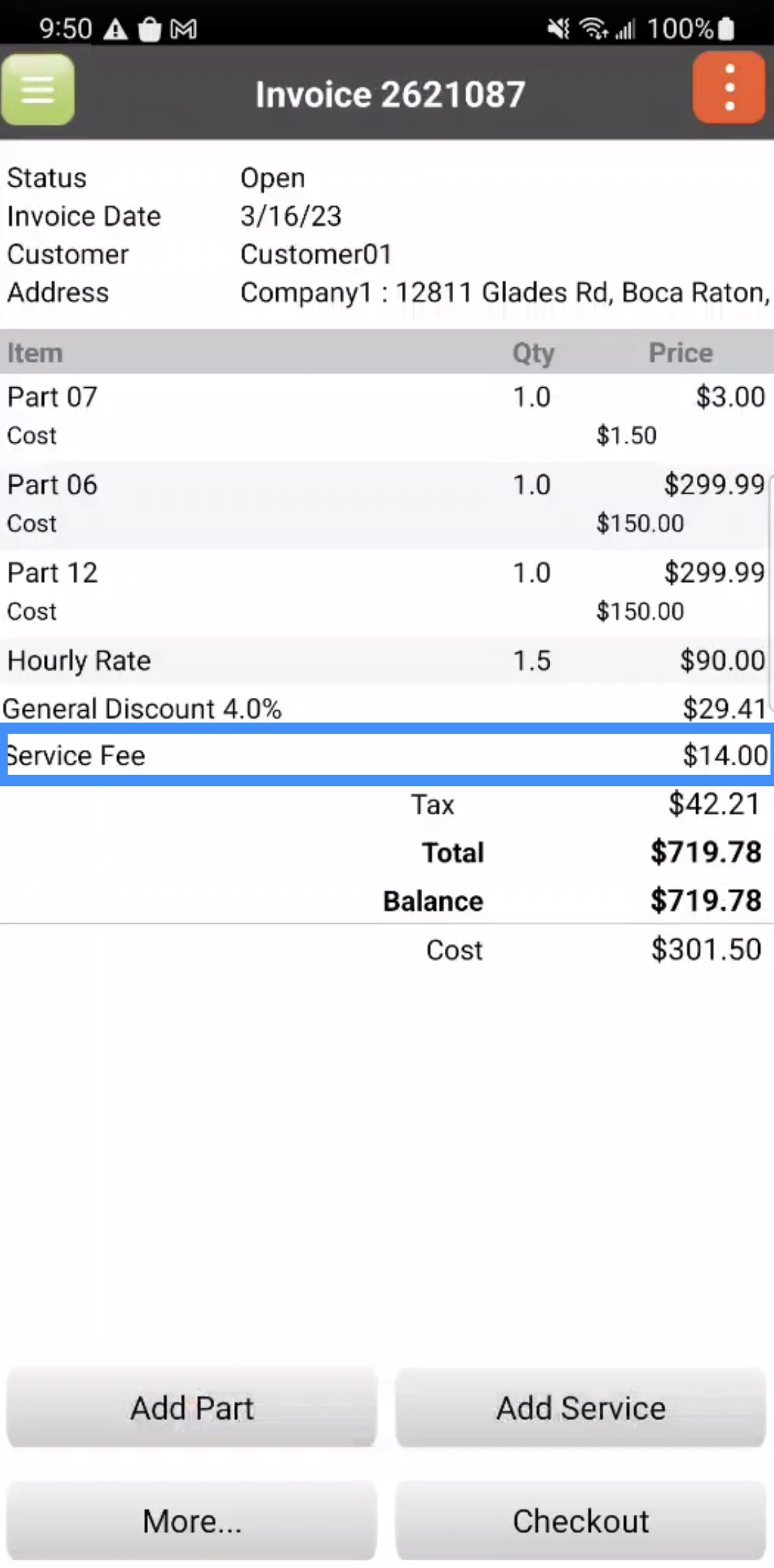Screen dimensions: 774x1568
Task: Tap the shopping bag notification icon
Action: point(149,30)
